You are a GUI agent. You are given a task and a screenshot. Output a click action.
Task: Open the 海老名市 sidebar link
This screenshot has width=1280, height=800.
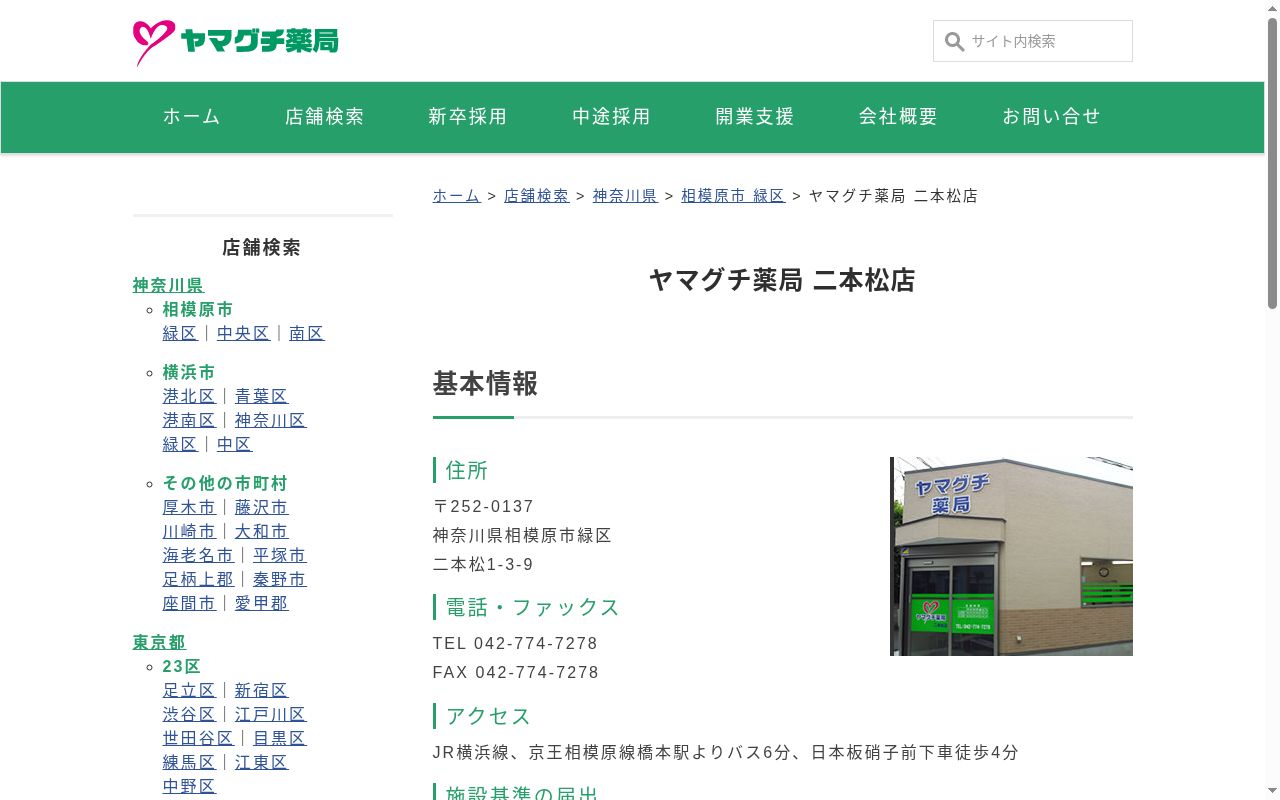[x=198, y=556]
